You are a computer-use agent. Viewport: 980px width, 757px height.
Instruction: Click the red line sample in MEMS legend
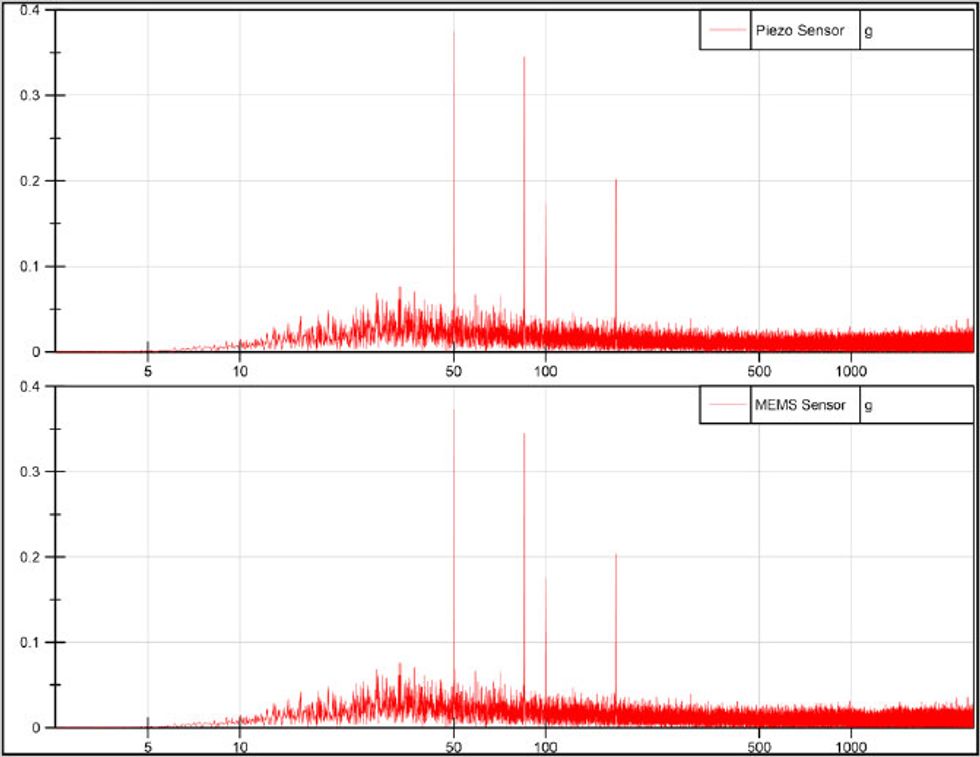click(x=727, y=405)
